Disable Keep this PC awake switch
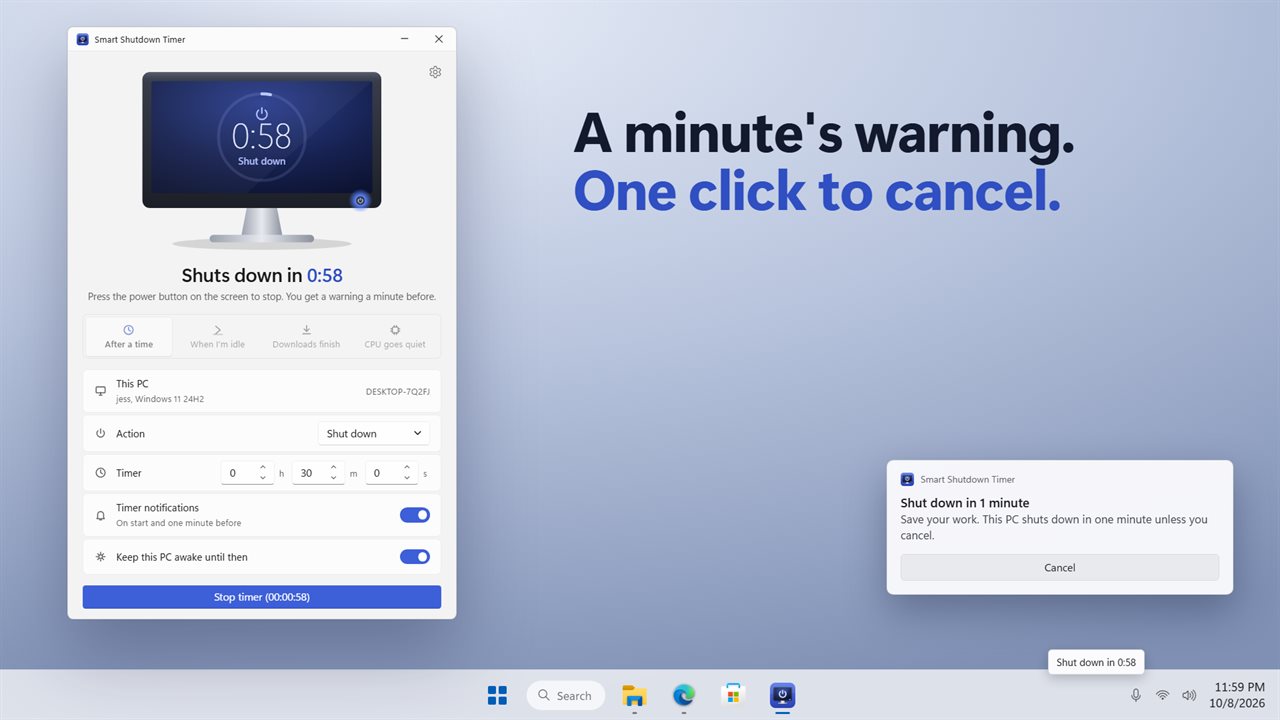 [415, 557]
